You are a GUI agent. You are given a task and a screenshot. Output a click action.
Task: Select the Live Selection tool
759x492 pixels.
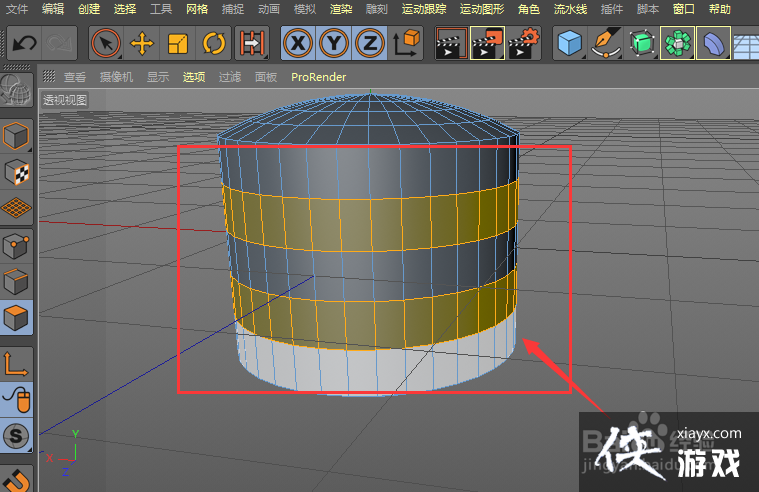tap(106, 43)
